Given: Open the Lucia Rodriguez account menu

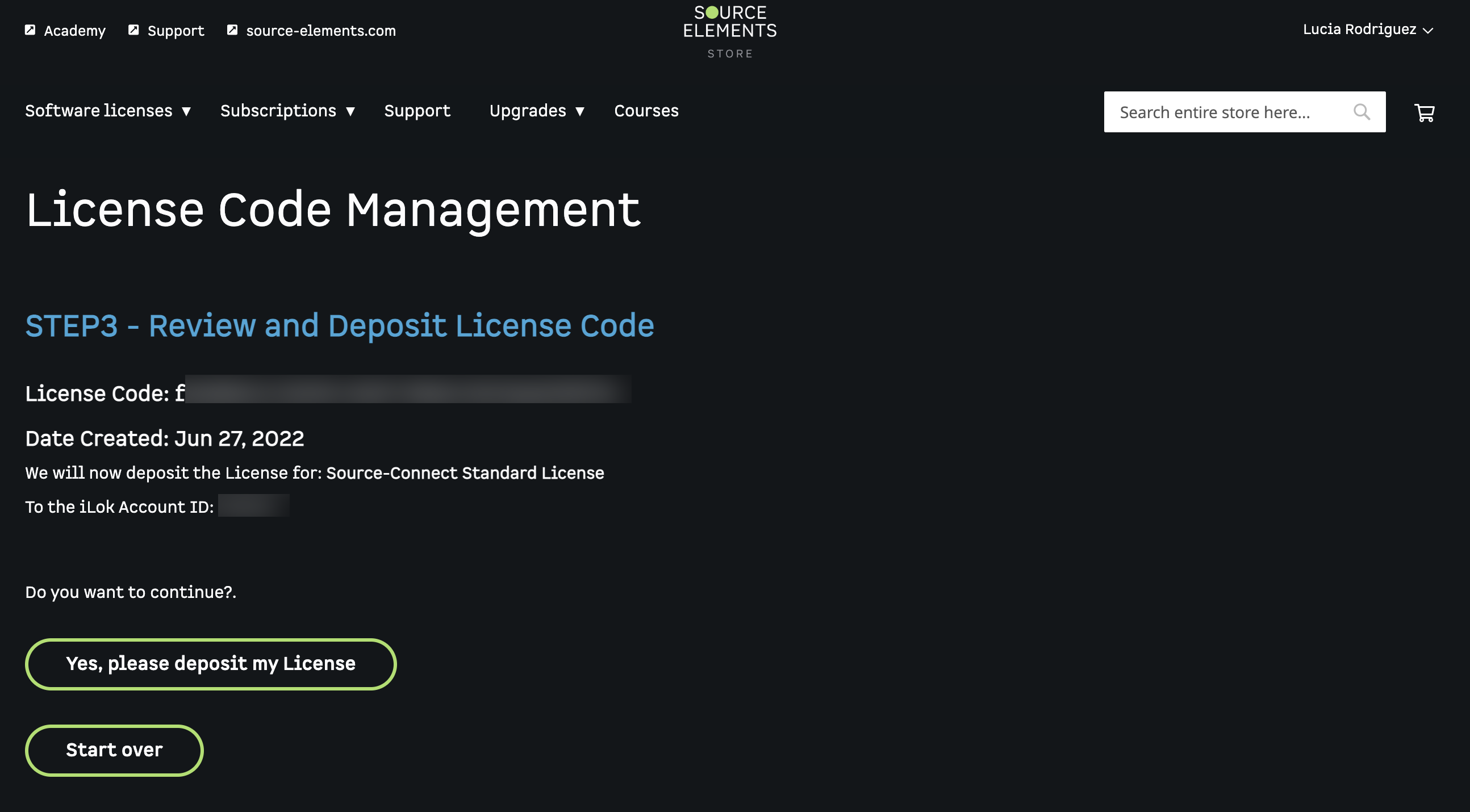Looking at the screenshot, I should pyautogui.click(x=1367, y=29).
